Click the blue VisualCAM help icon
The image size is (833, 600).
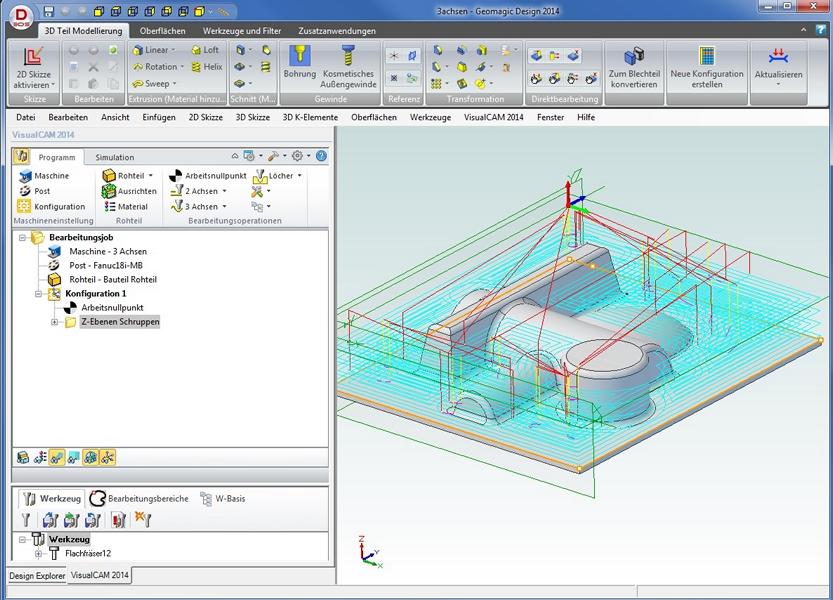click(x=321, y=156)
